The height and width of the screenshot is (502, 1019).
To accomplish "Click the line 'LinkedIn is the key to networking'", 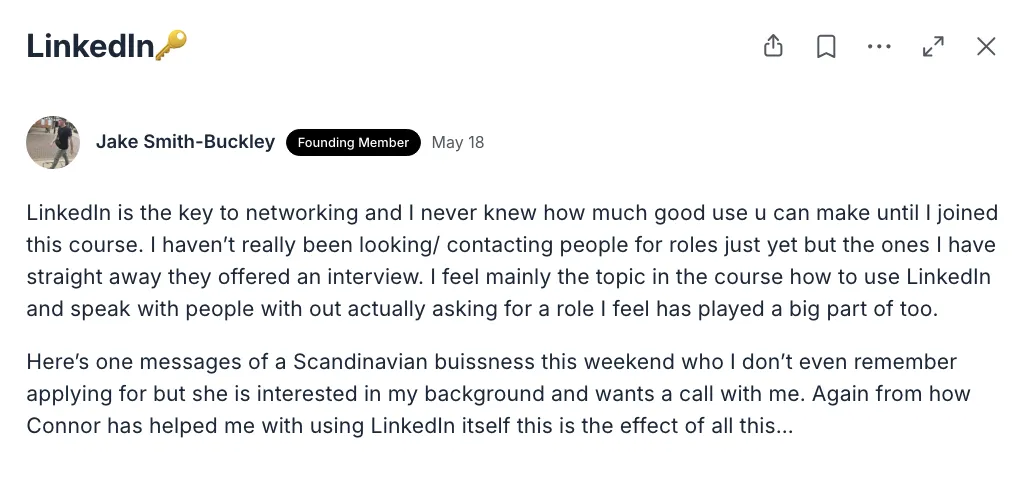I will point(512,213).
